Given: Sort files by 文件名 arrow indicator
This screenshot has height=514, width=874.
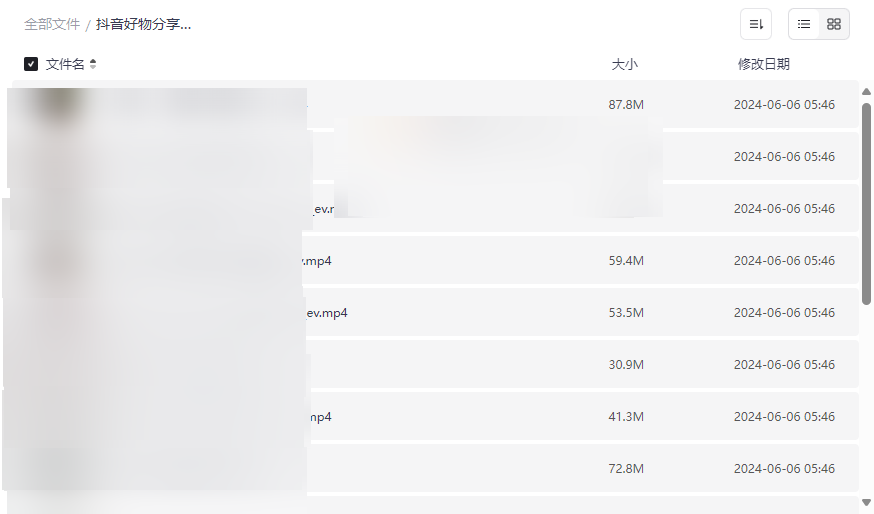Looking at the screenshot, I should pos(93,64).
